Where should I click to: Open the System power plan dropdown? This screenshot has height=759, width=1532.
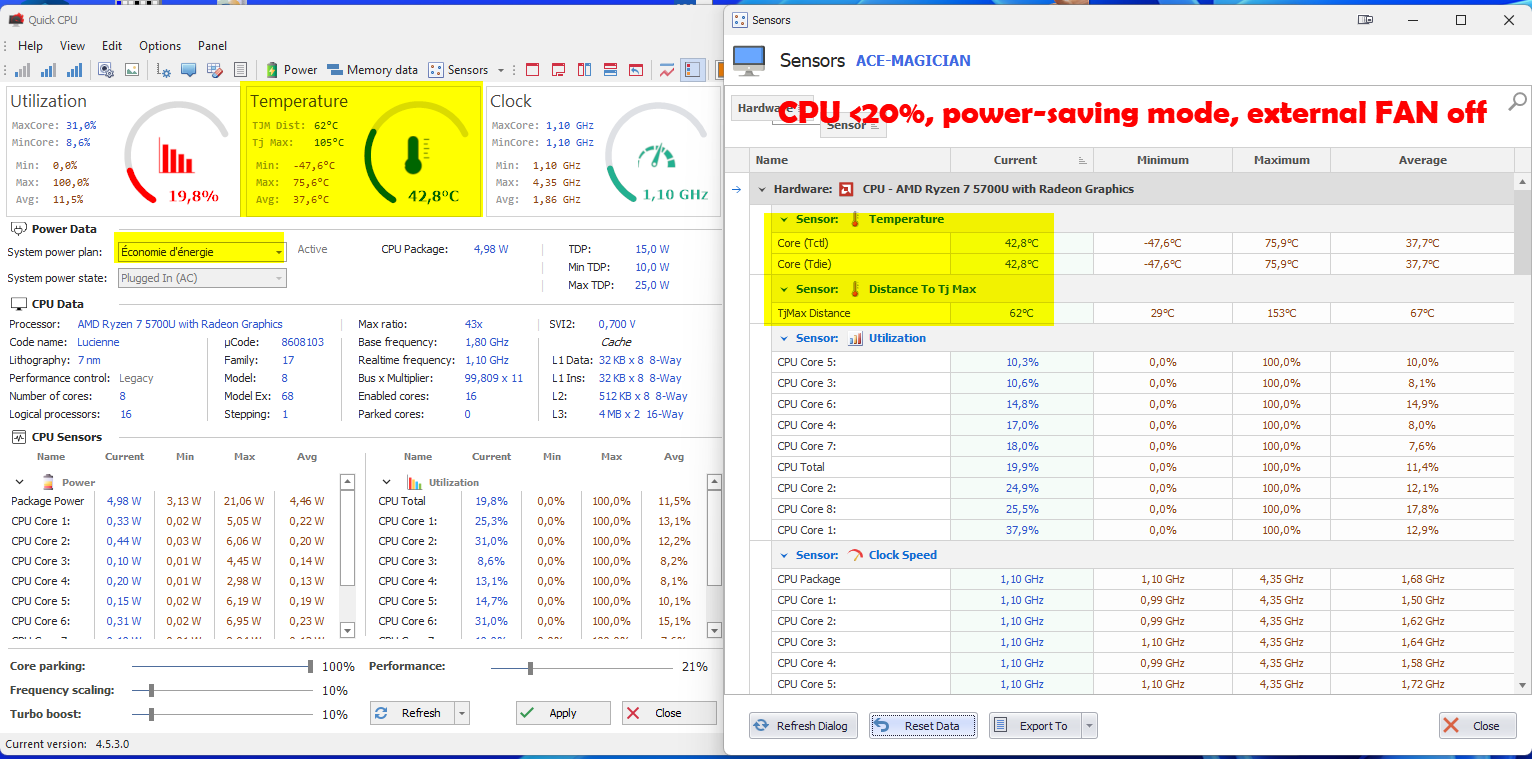[202, 252]
